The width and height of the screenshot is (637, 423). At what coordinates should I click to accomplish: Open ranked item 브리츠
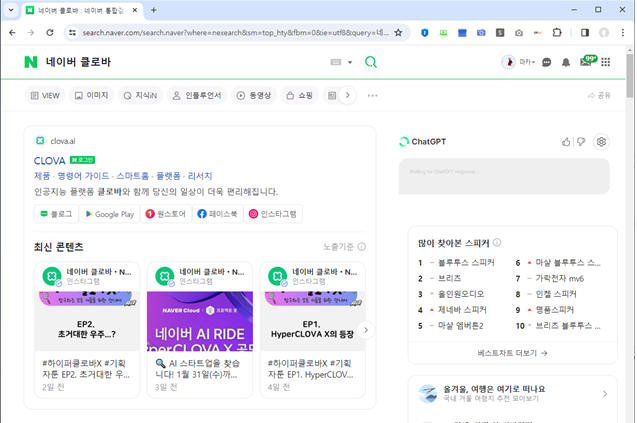coord(449,279)
